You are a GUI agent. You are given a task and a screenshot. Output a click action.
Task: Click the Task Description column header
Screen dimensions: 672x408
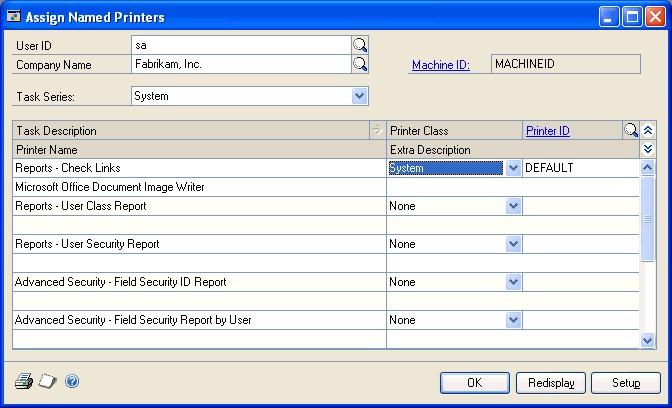[x=191, y=130]
